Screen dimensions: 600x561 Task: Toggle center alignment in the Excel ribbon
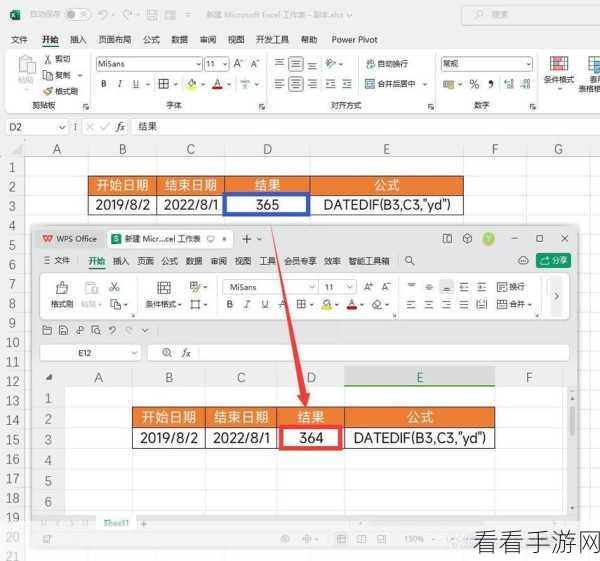[296, 84]
